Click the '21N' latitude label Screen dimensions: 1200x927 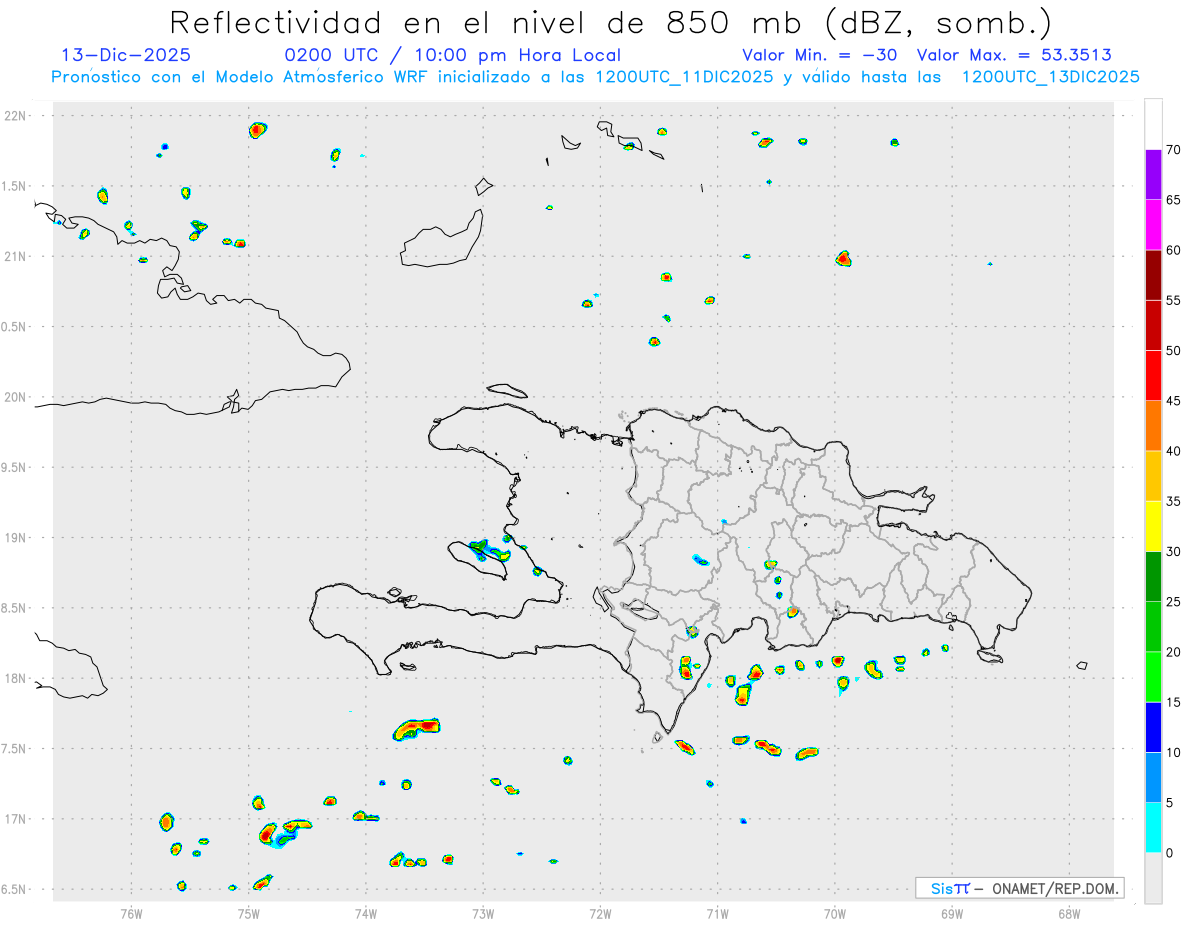click(x=15, y=256)
